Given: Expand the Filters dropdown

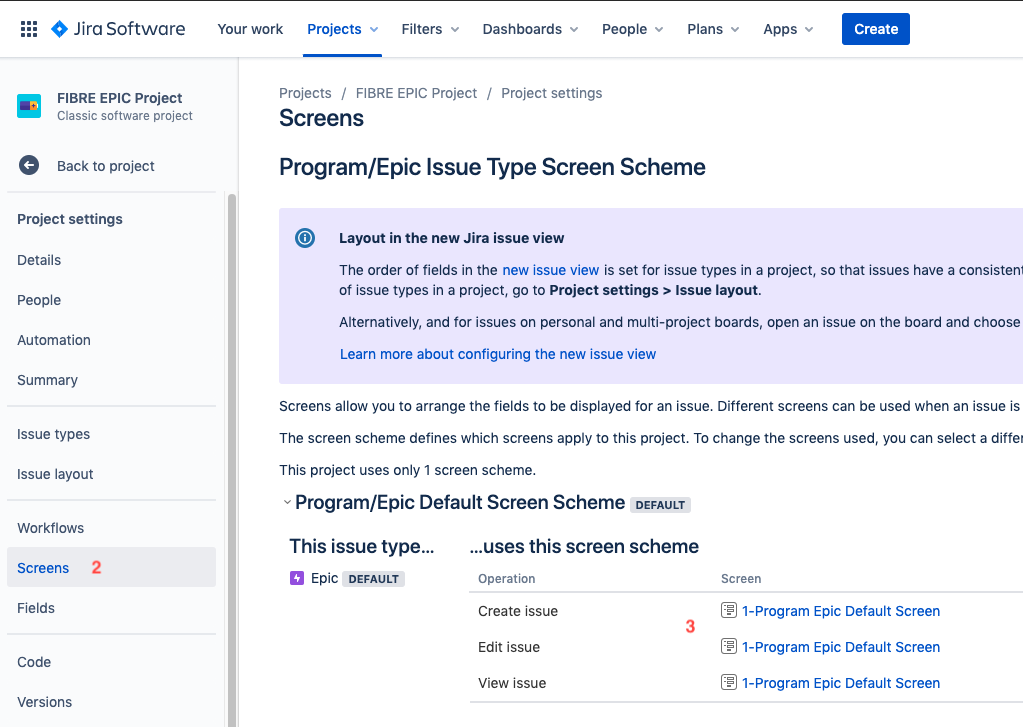Looking at the screenshot, I should pos(430,29).
